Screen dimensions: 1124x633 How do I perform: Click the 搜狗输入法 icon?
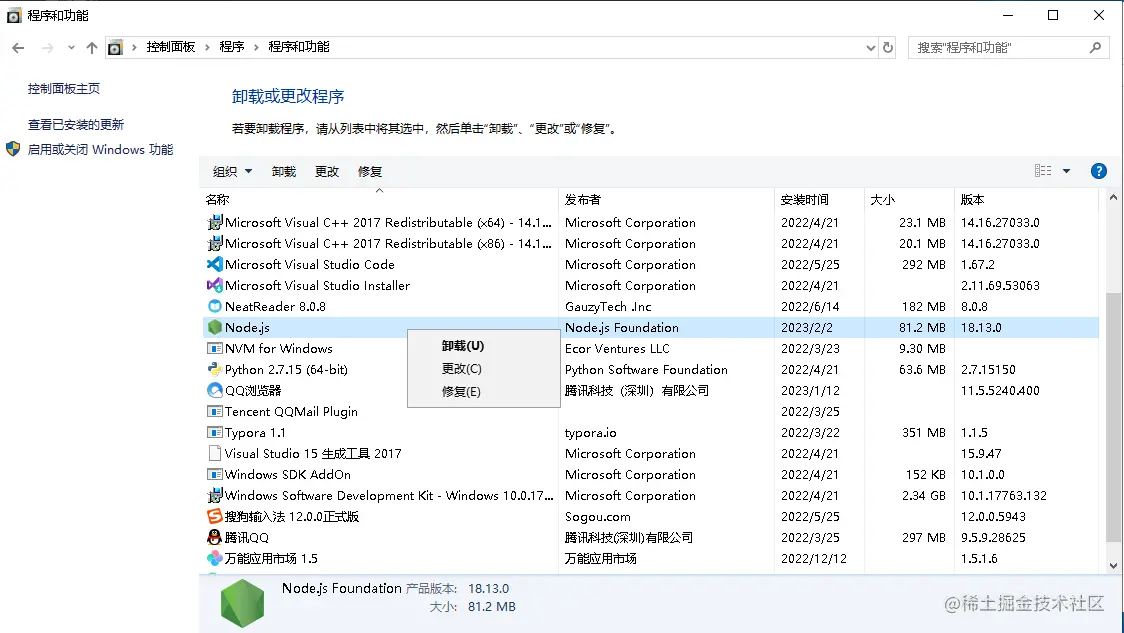pos(214,516)
